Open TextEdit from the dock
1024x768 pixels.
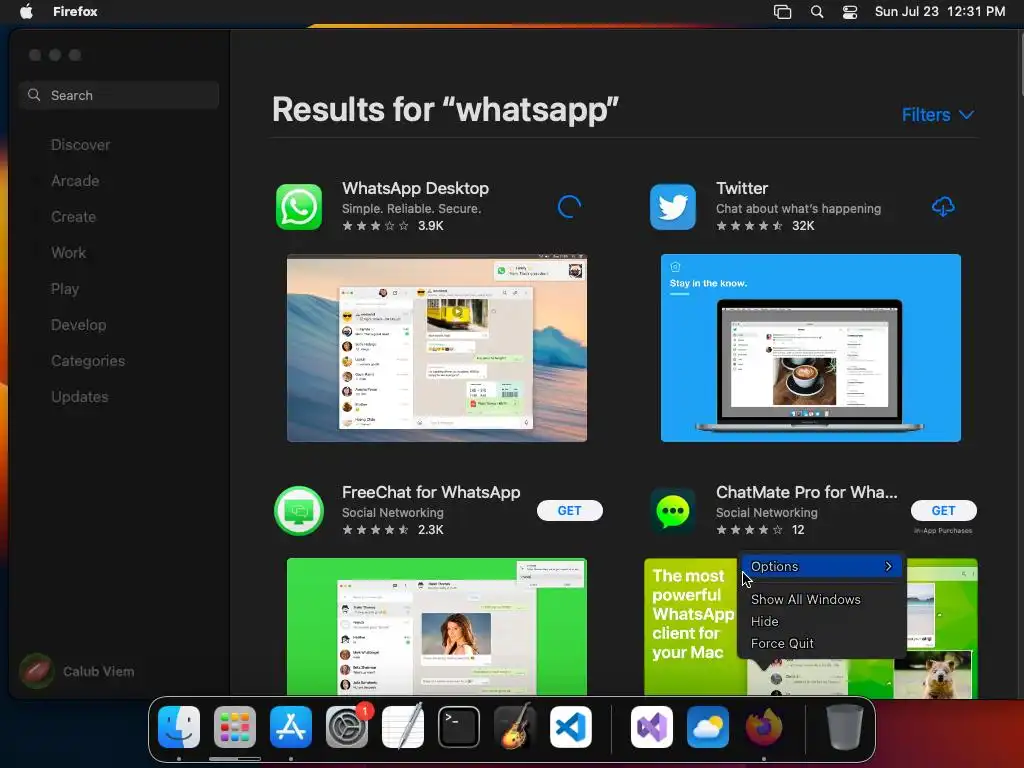403,727
